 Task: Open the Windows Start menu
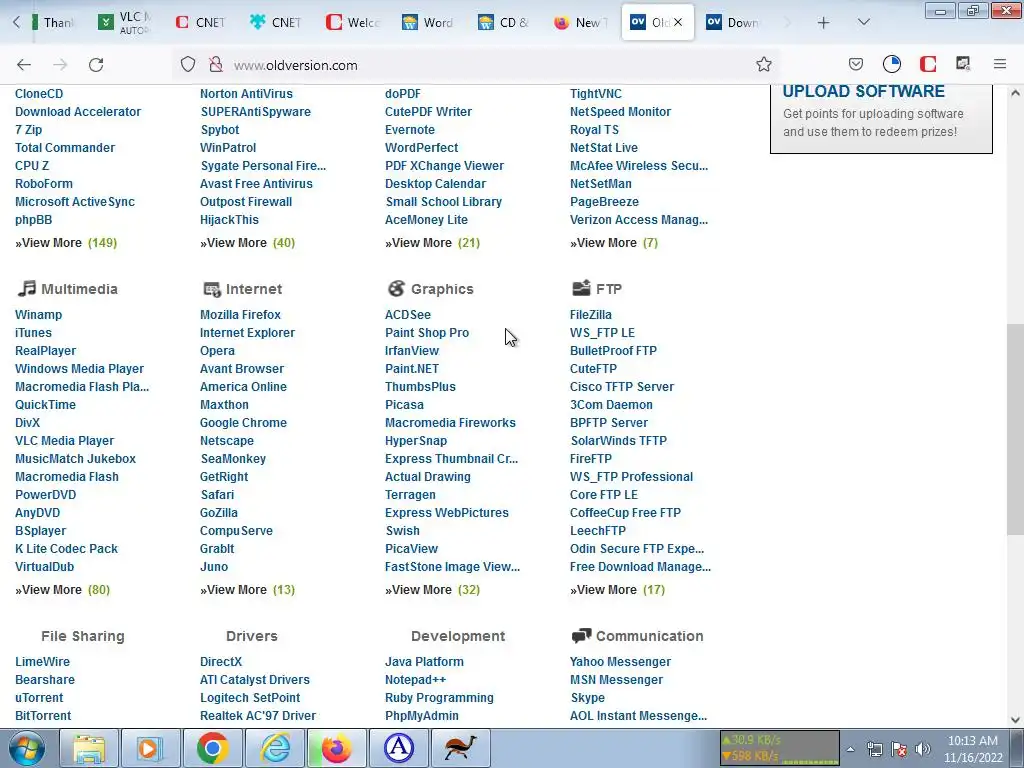tap(27, 748)
